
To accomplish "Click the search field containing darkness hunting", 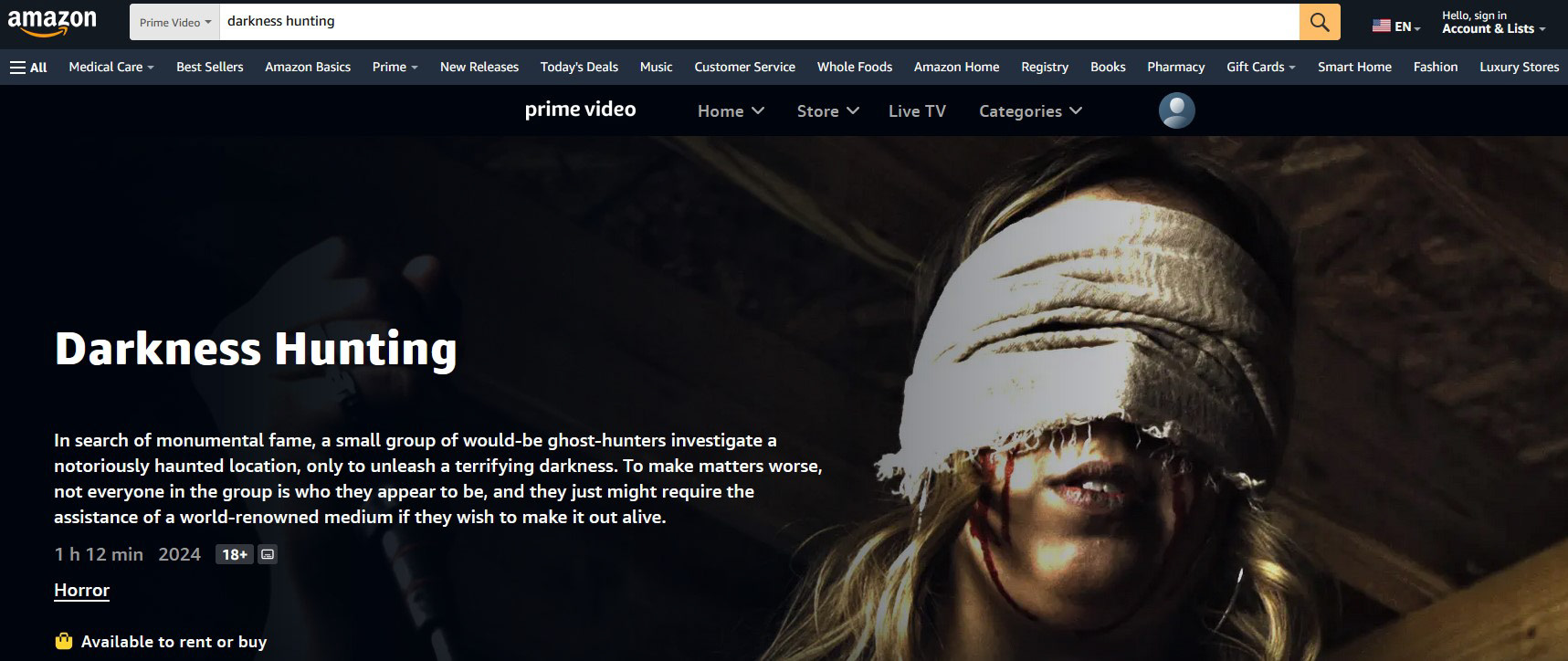I will 759,22.
